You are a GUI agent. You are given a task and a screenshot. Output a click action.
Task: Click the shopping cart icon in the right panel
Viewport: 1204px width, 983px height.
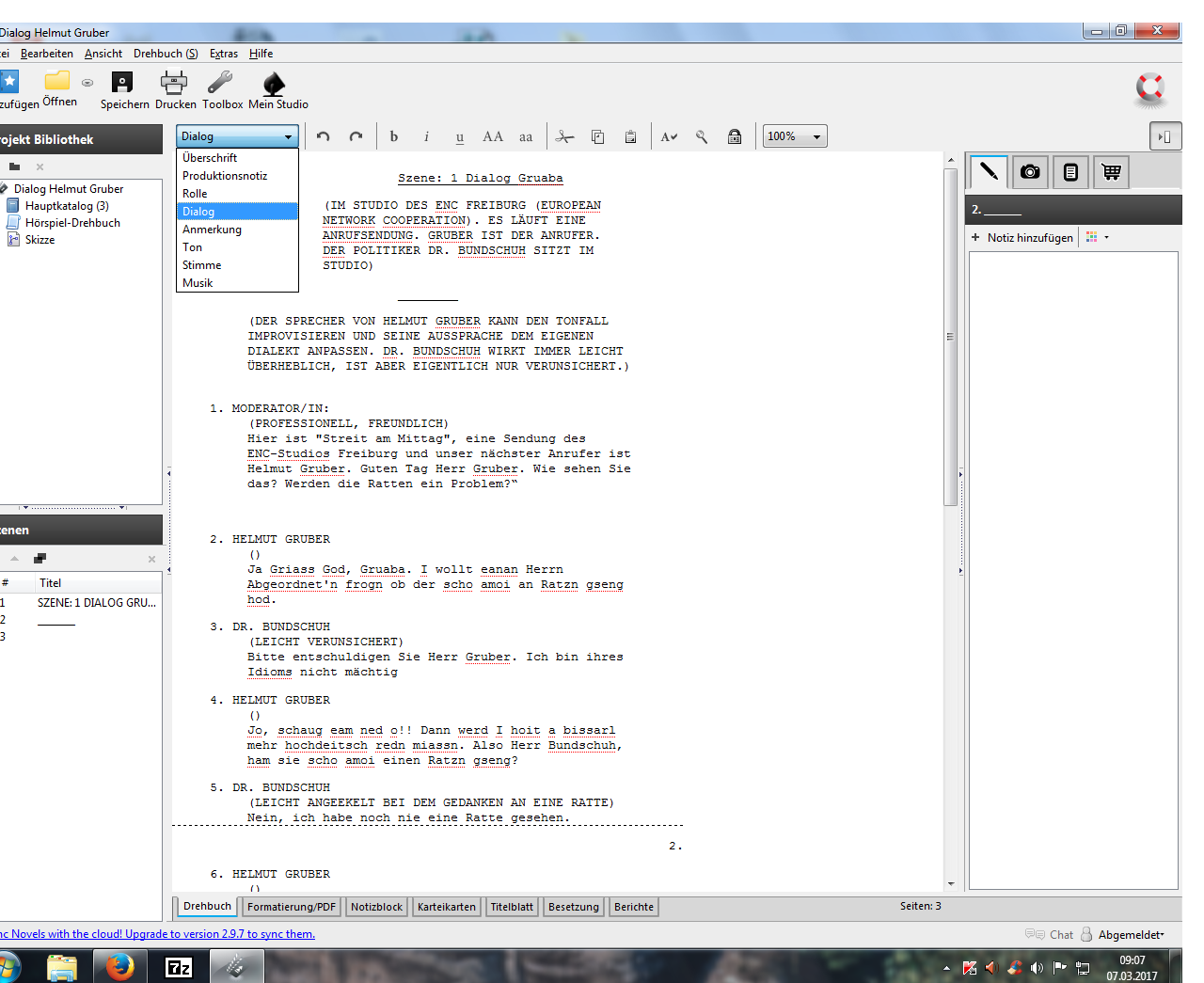[1112, 172]
